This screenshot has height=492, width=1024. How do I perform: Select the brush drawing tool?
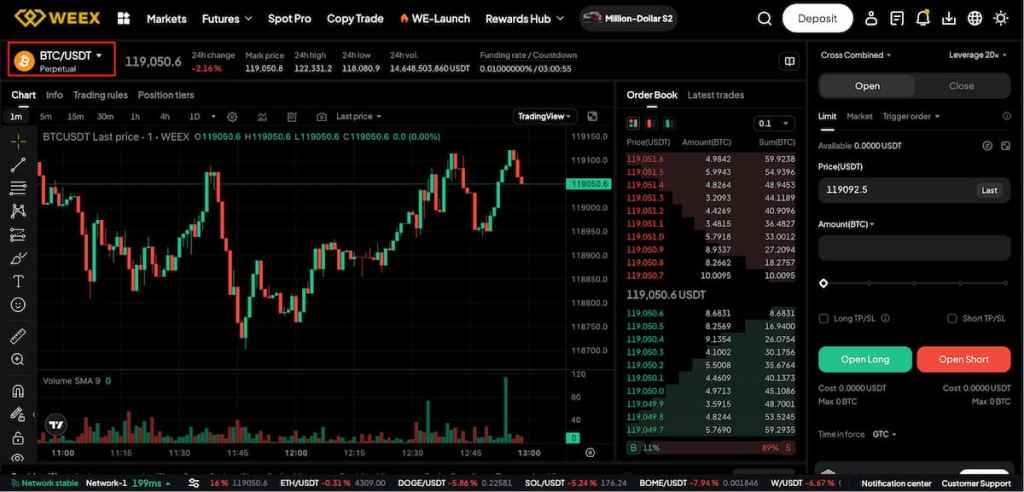18,257
